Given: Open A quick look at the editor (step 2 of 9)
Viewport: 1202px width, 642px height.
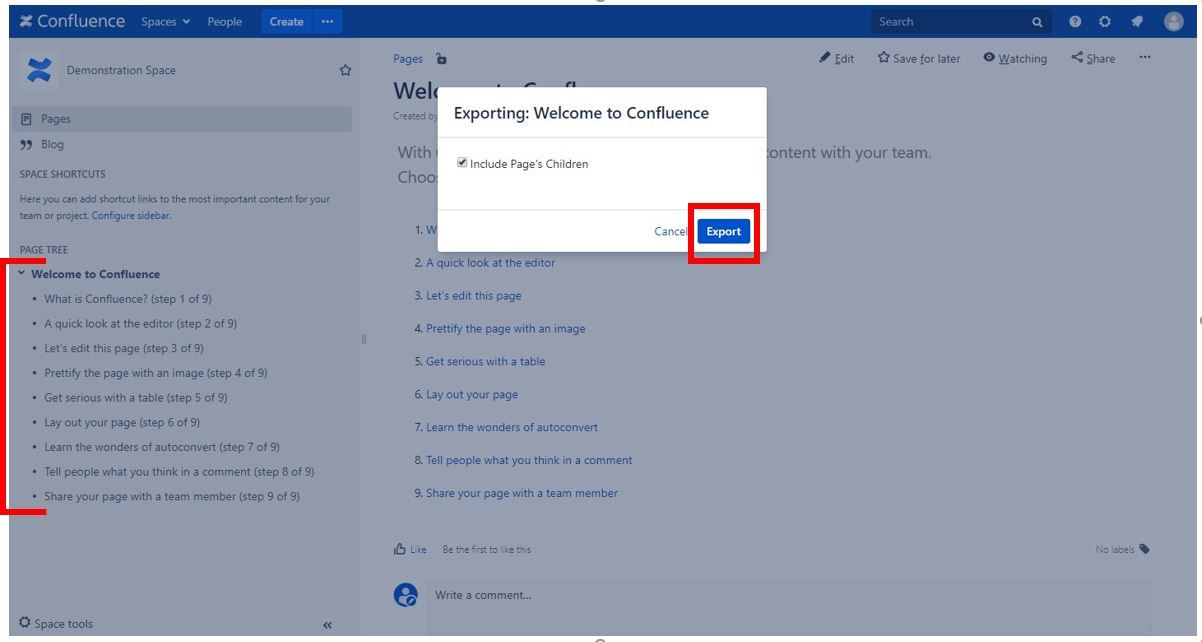Looking at the screenshot, I should (141, 324).
